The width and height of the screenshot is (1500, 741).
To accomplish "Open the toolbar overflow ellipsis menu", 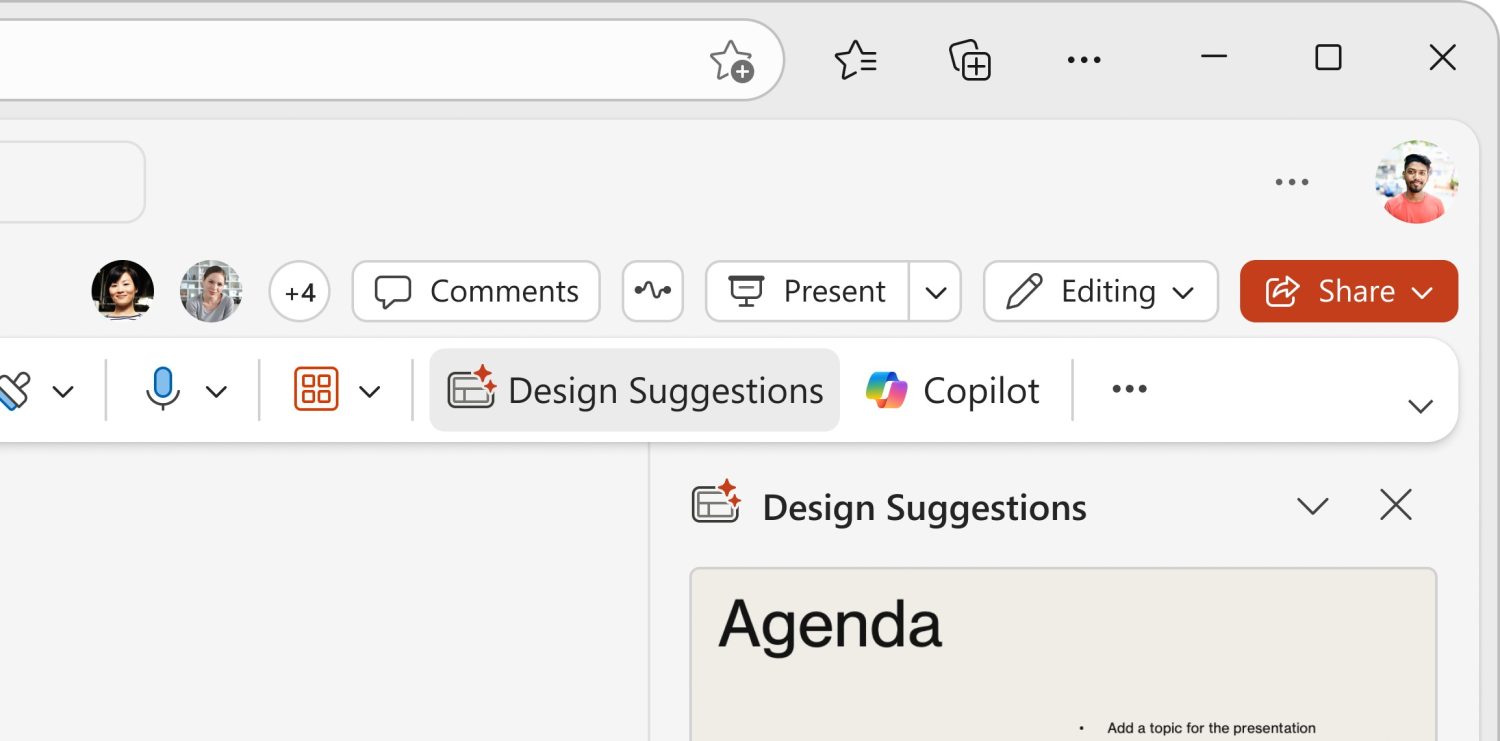I will (x=1128, y=389).
